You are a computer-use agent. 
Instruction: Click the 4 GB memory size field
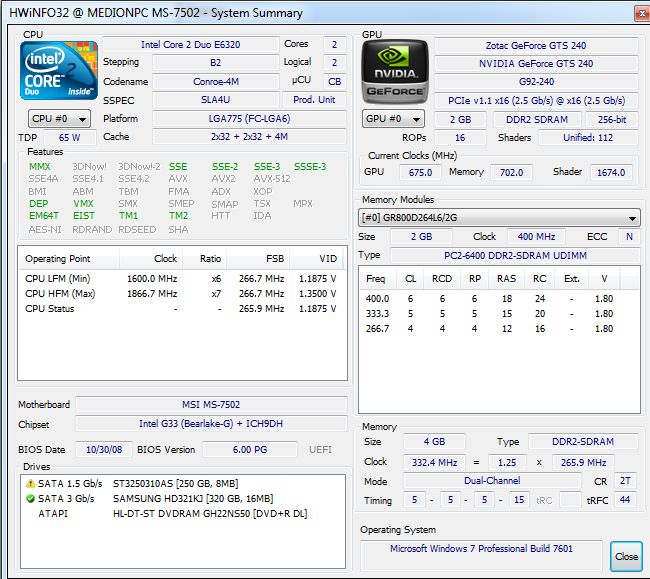pyautogui.click(x=434, y=442)
